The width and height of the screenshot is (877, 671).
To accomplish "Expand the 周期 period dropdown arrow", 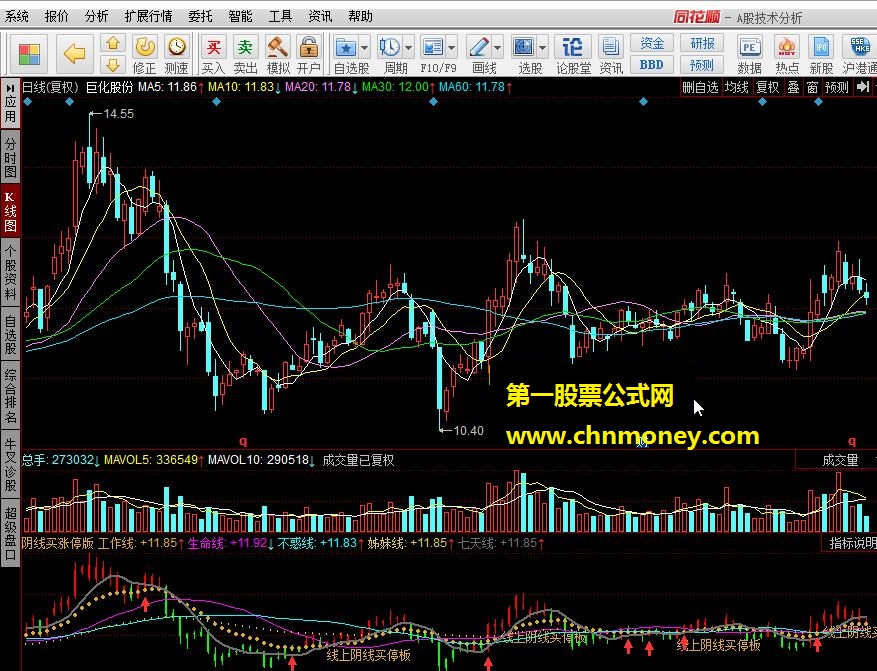I will (x=408, y=48).
